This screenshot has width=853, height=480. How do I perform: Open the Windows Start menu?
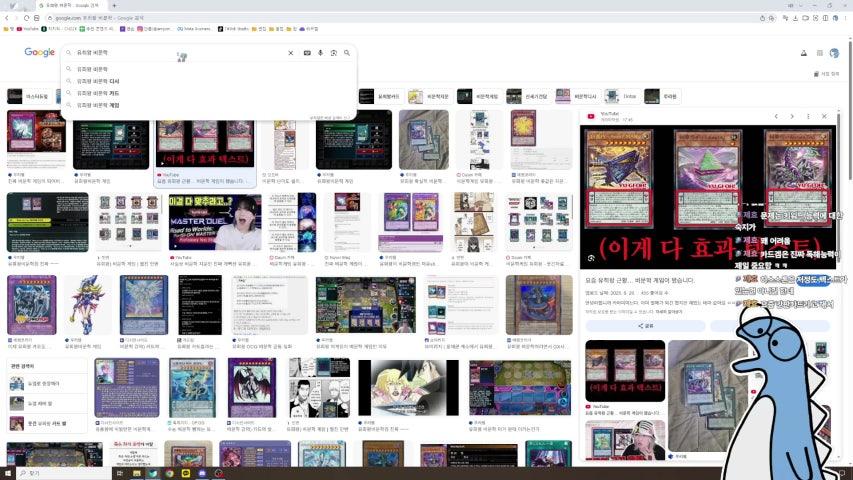click(7, 473)
